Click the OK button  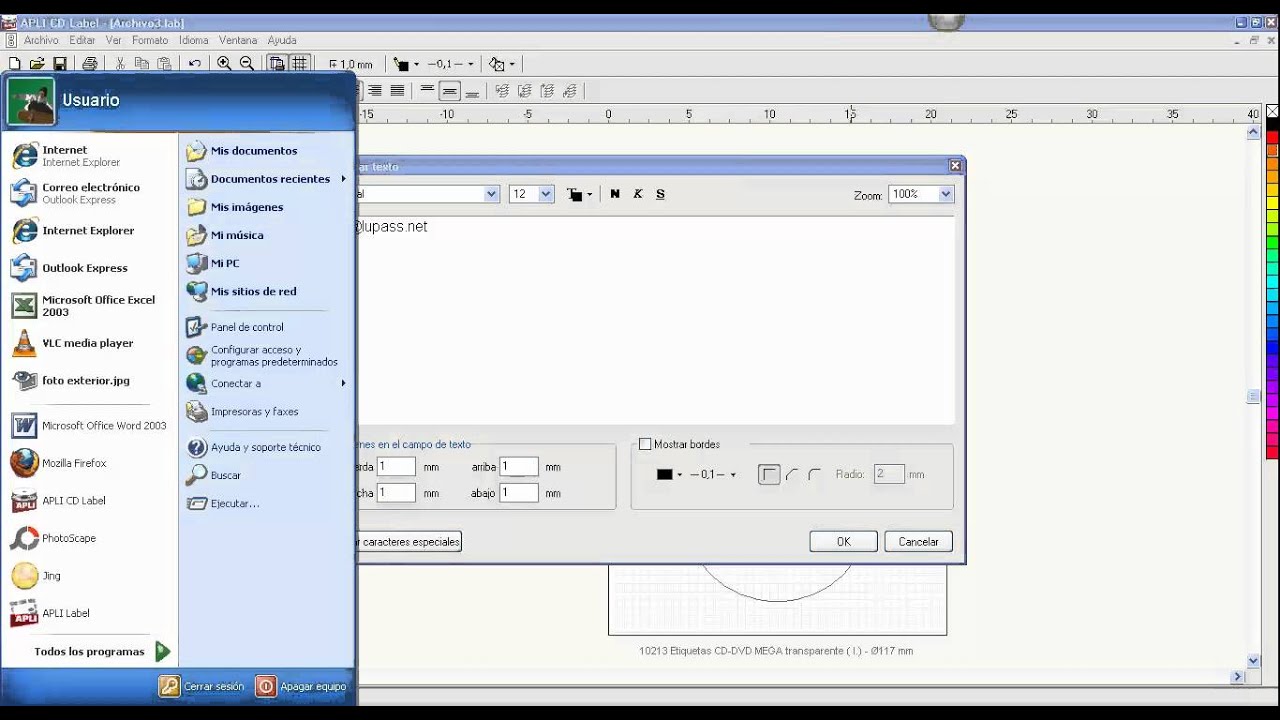pos(843,542)
